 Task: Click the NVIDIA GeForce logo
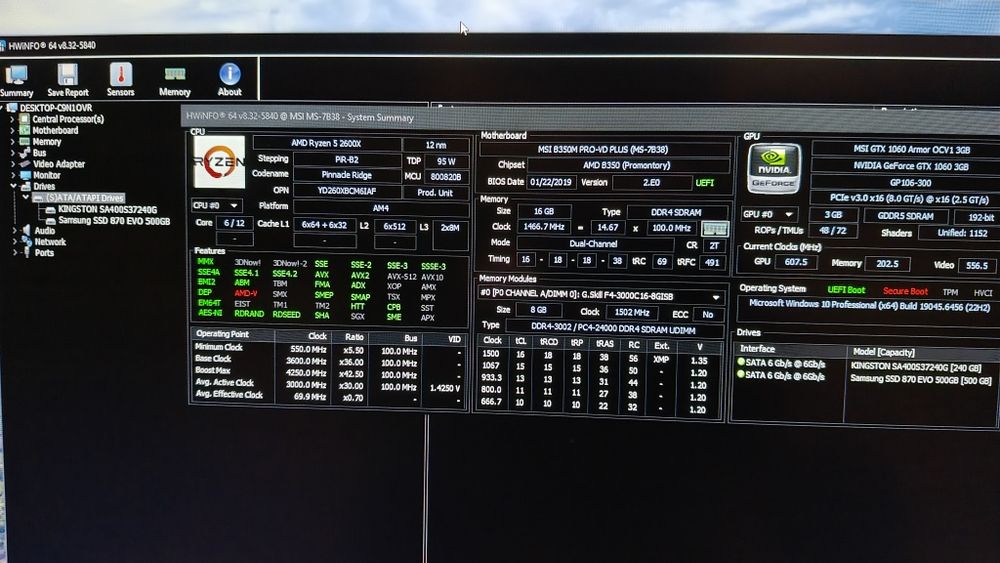click(x=774, y=168)
